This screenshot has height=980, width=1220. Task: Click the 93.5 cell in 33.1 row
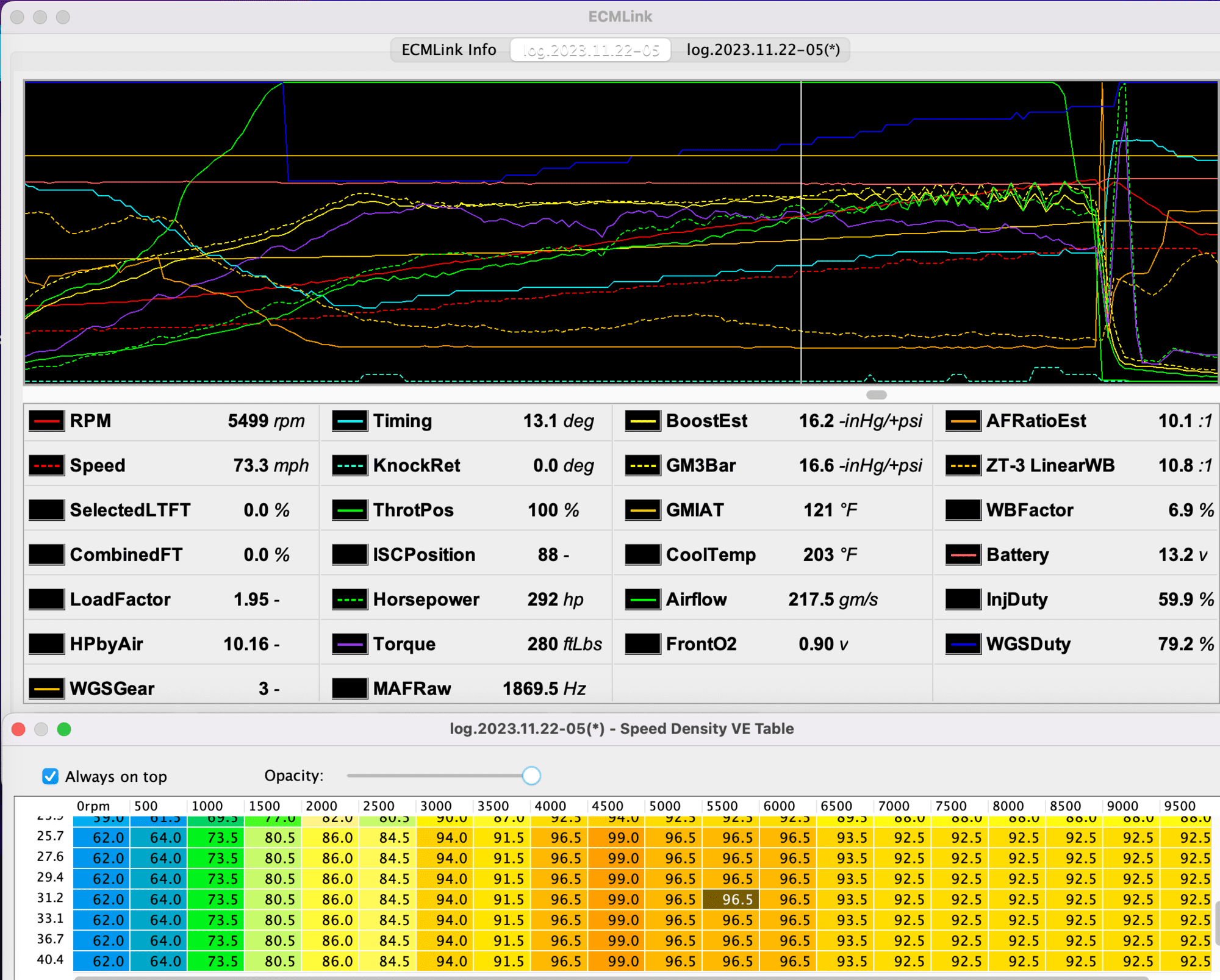click(x=845, y=920)
